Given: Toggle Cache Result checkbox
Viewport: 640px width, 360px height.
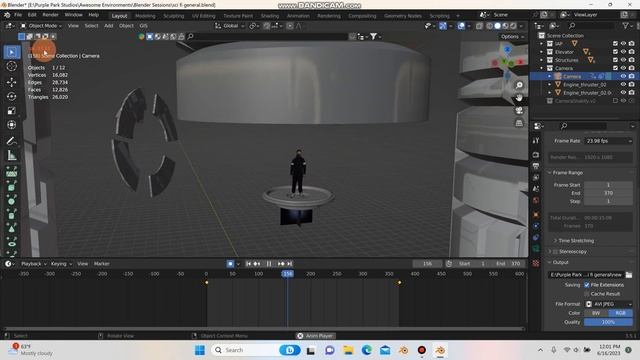Looking at the screenshot, I should coord(587,294).
